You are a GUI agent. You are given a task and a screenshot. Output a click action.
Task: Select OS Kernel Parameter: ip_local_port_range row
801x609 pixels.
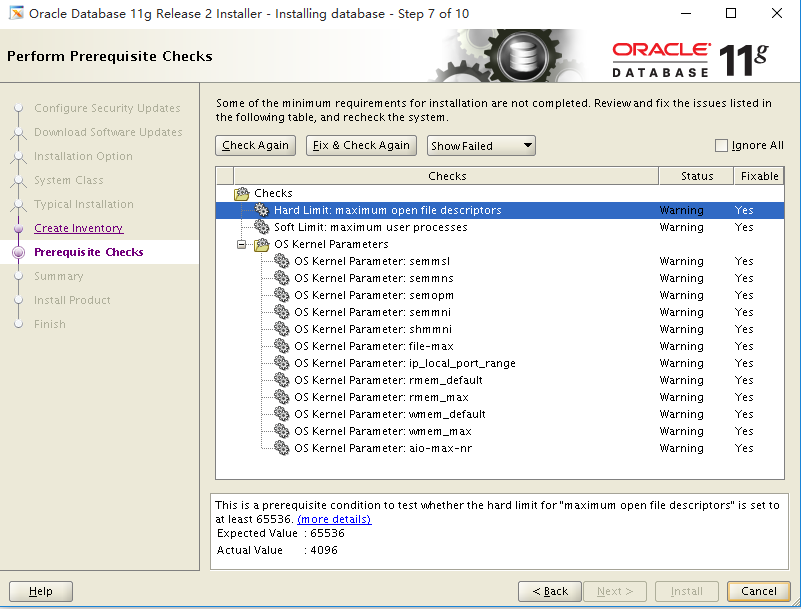(x=500, y=363)
